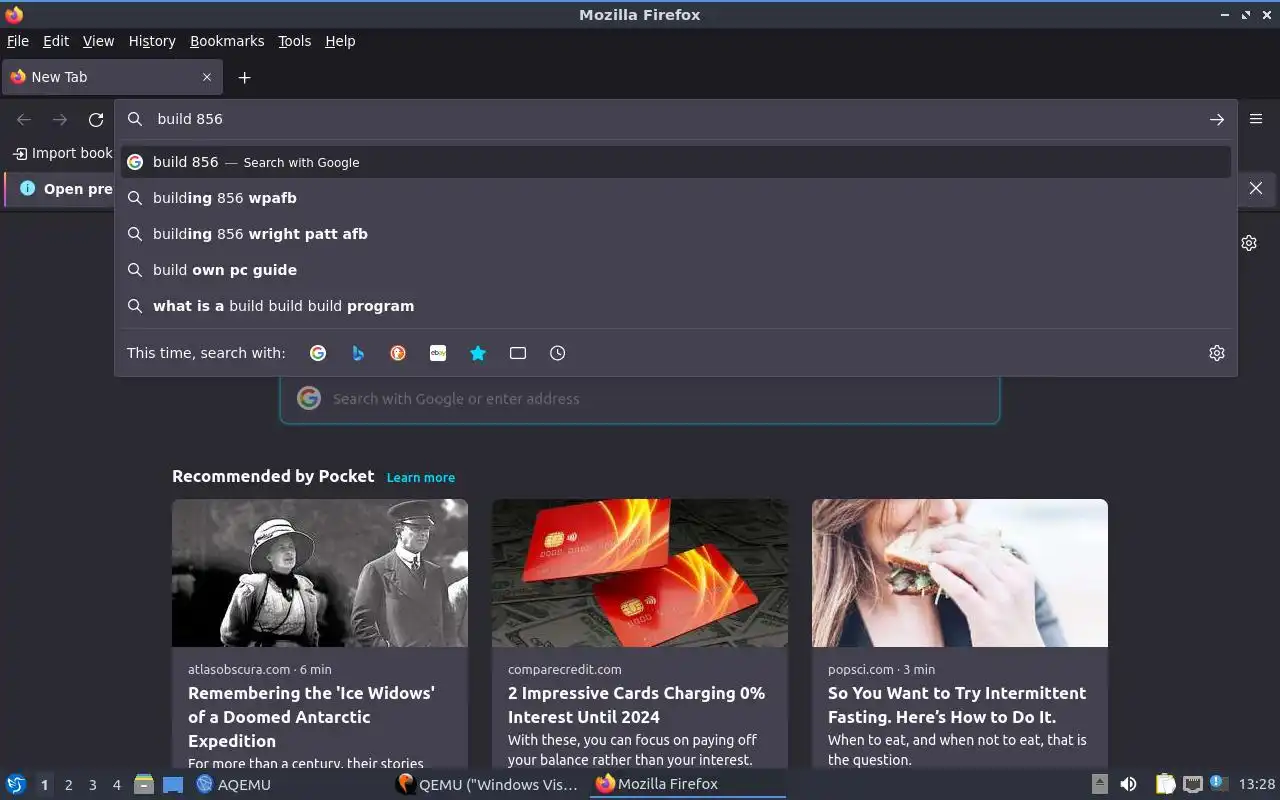Switch to workspace 2 in the taskbar
This screenshot has width=1280, height=800.
point(68,785)
